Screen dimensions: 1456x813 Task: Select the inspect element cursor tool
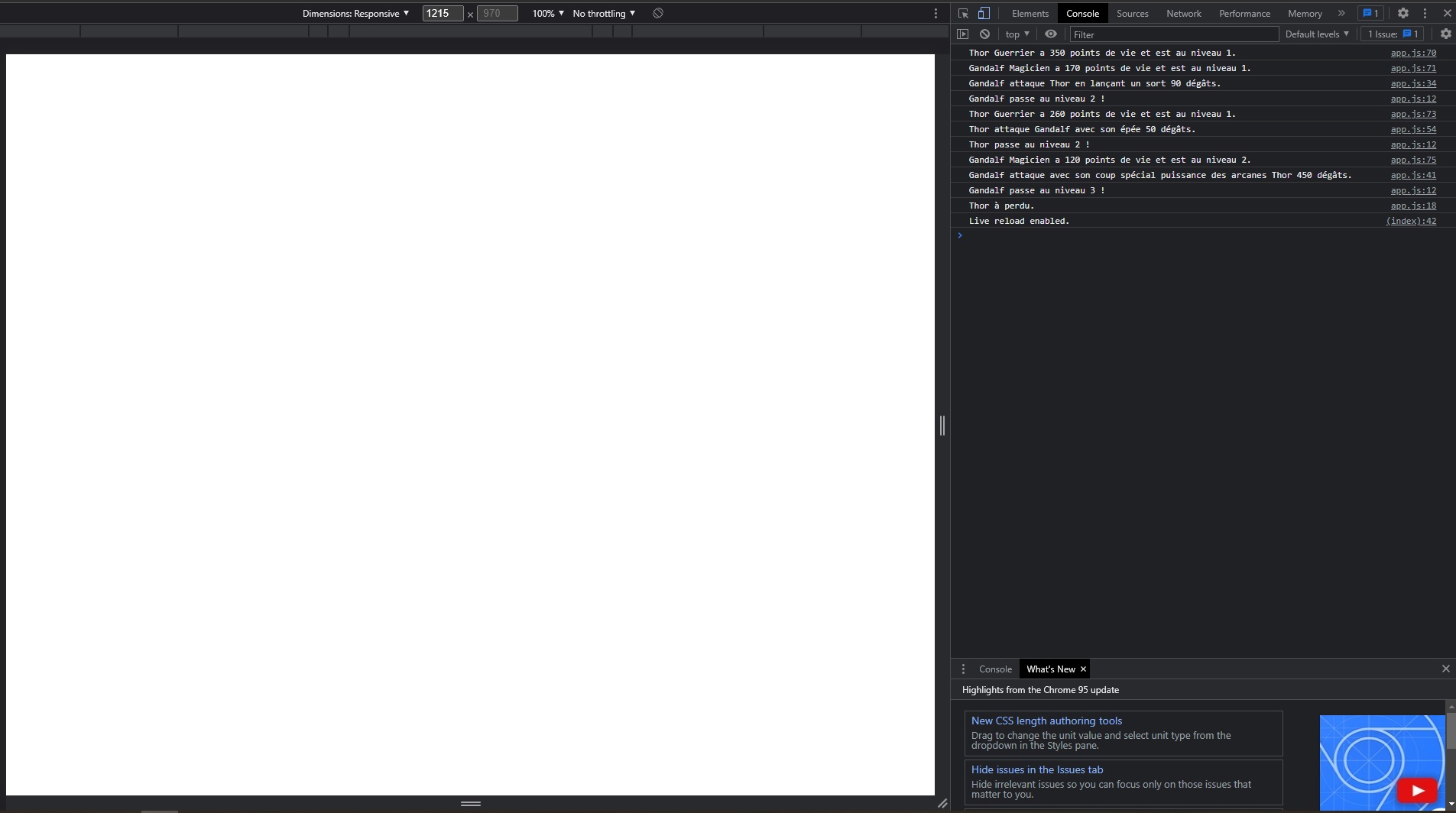[x=965, y=13]
